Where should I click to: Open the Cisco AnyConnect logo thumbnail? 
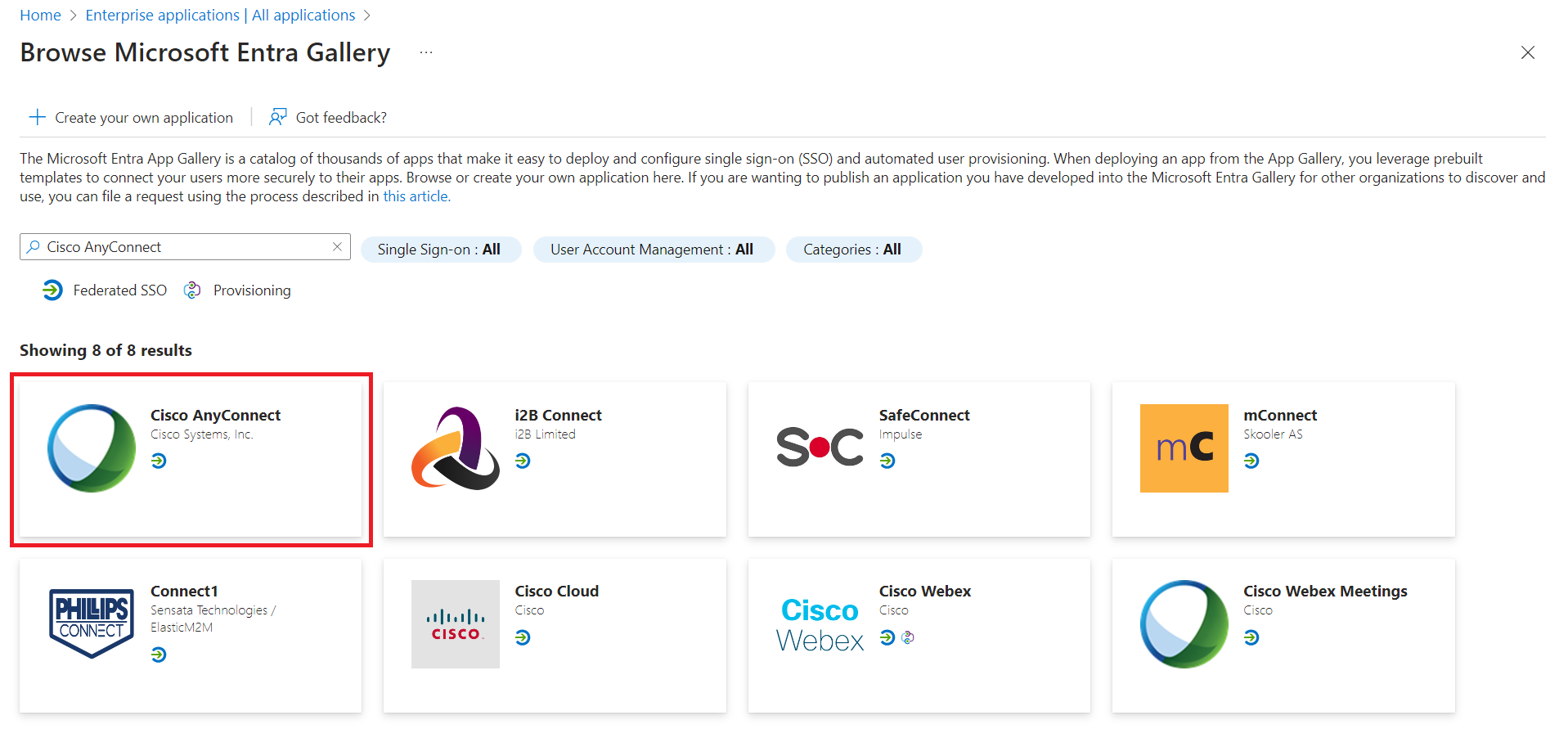(92, 448)
